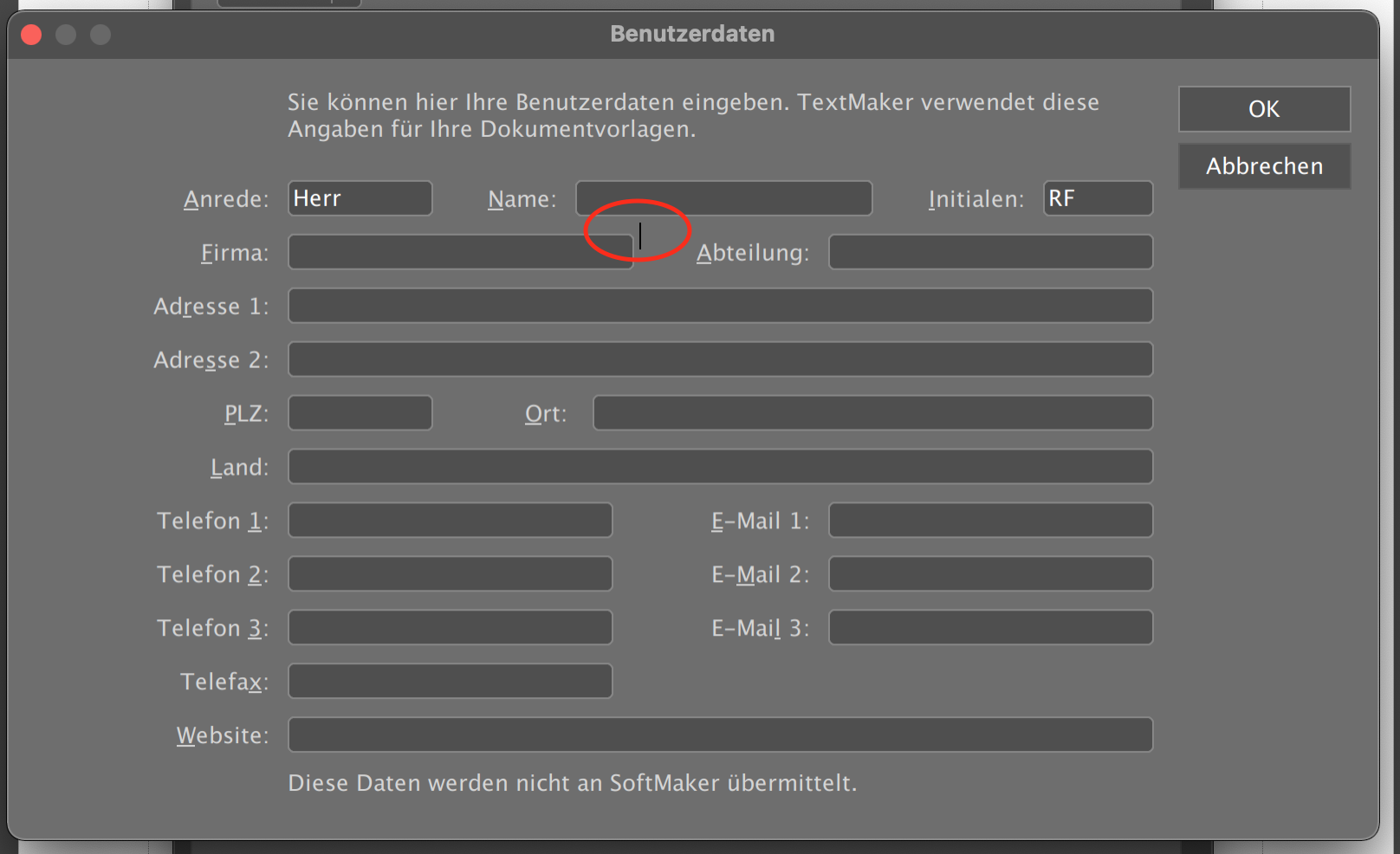Click the Telefax label

point(224,683)
